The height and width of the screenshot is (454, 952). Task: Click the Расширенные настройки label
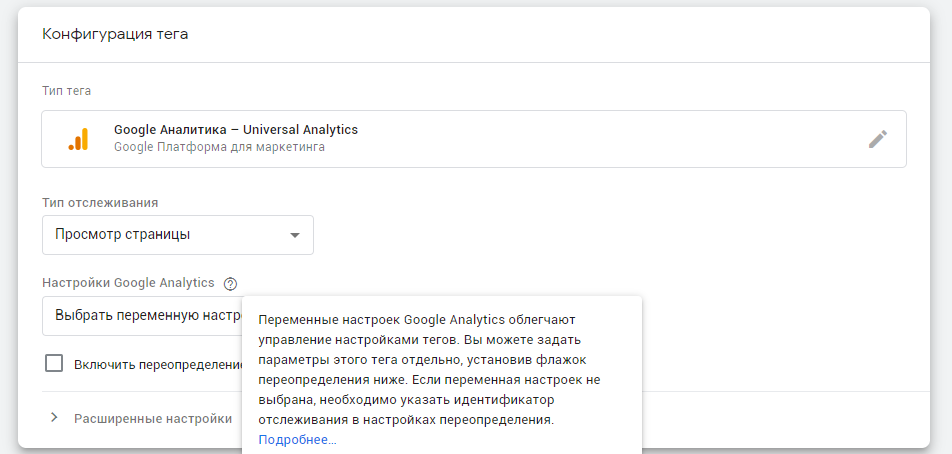pos(153,419)
